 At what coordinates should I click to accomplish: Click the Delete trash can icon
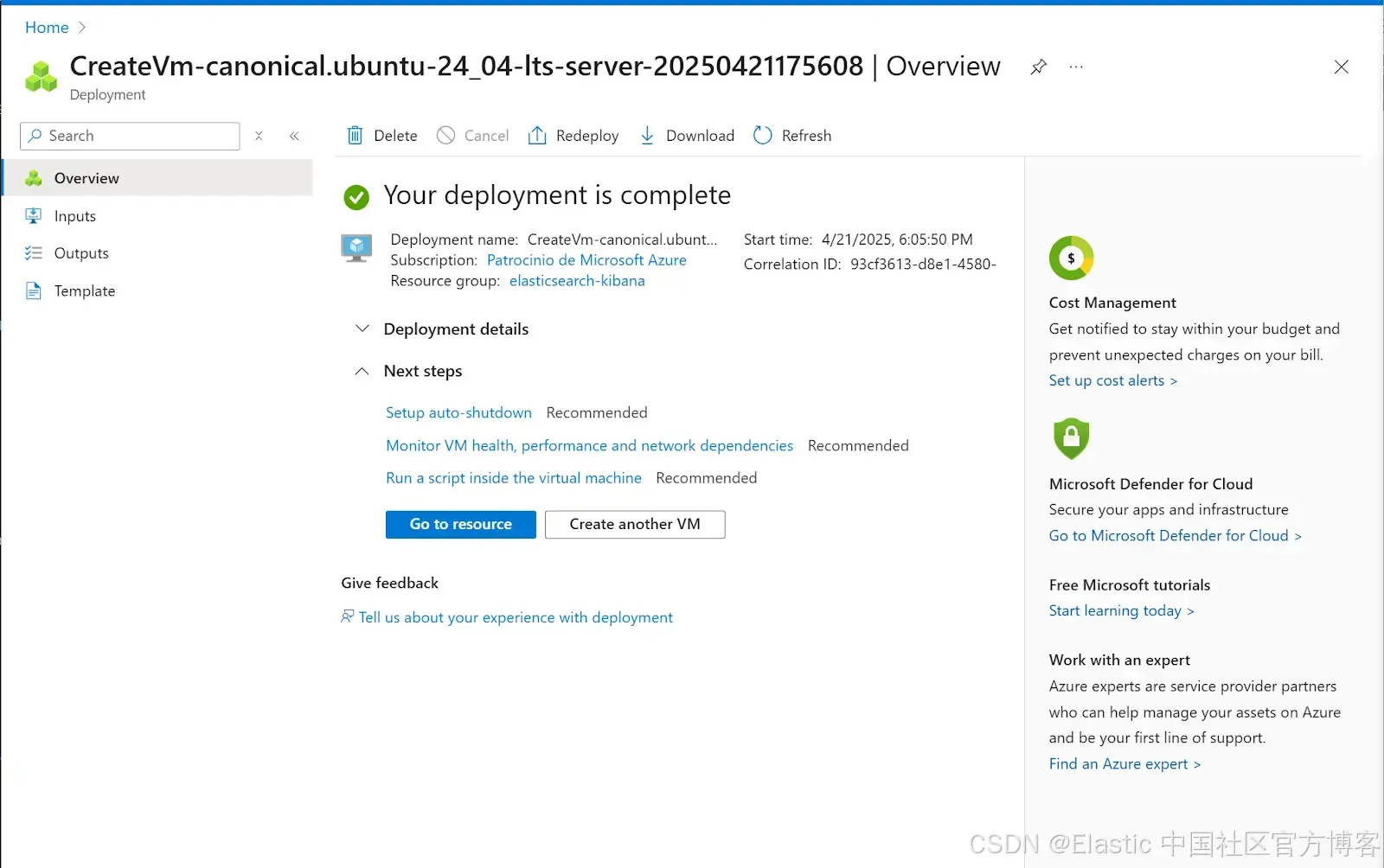pyautogui.click(x=355, y=135)
